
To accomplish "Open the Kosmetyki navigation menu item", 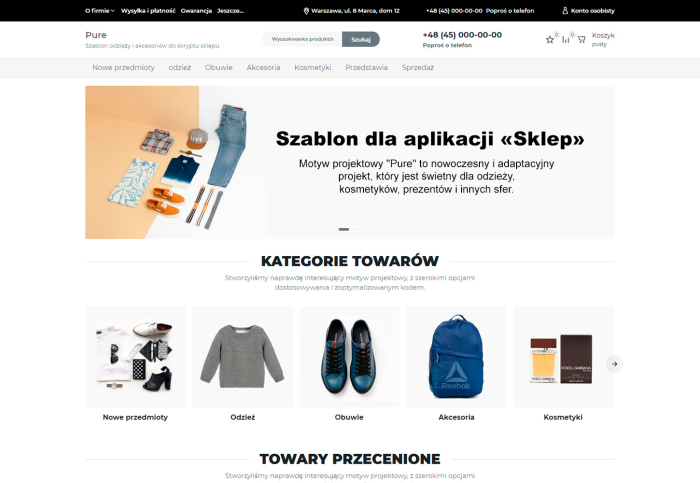I will click(x=312, y=67).
